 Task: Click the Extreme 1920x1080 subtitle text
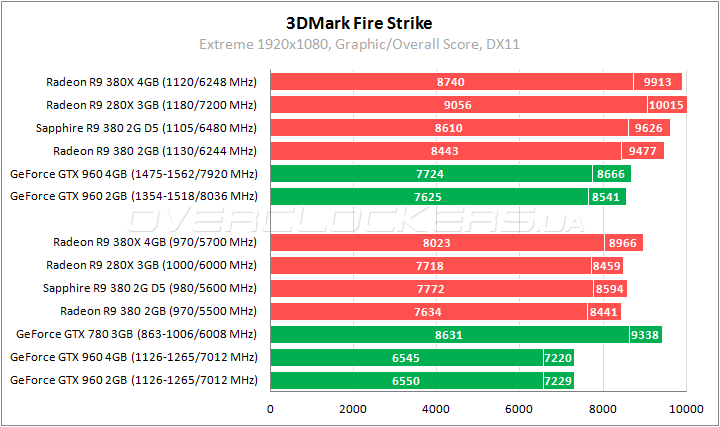[x=359, y=45]
